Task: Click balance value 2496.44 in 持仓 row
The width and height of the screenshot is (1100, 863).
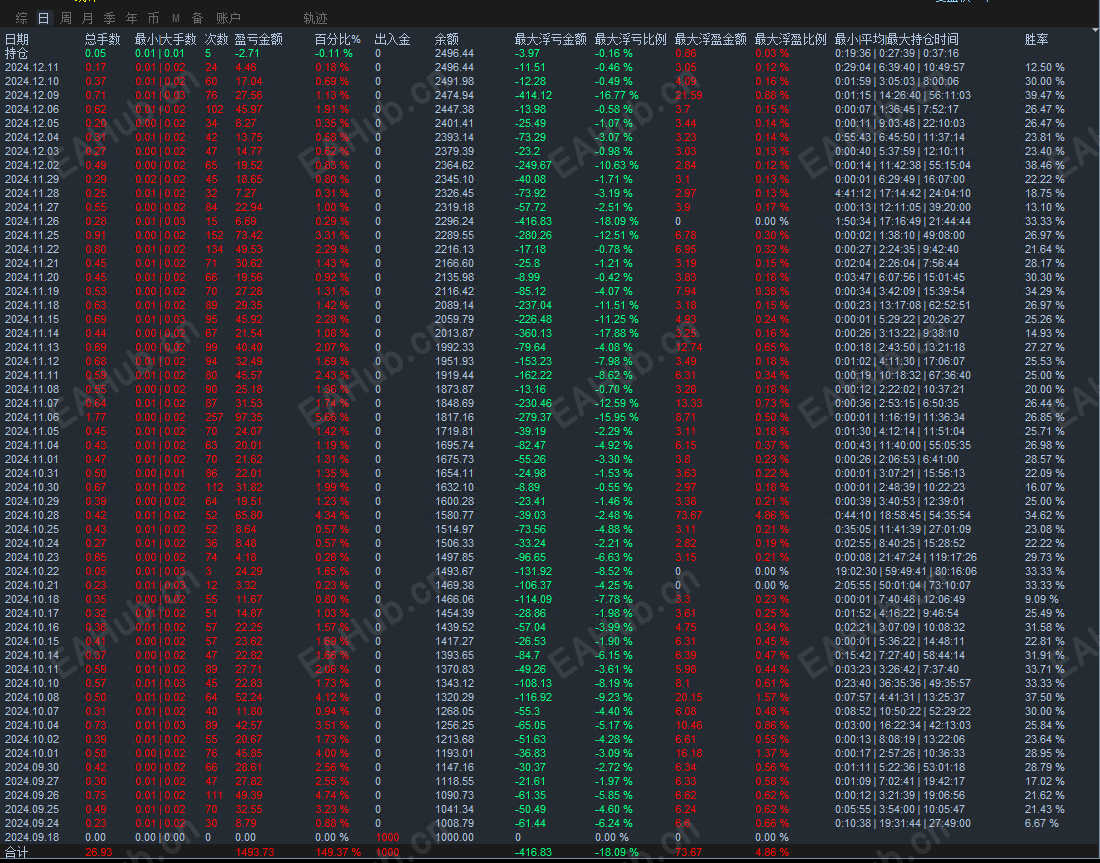Action: click(x=454, y=53)
